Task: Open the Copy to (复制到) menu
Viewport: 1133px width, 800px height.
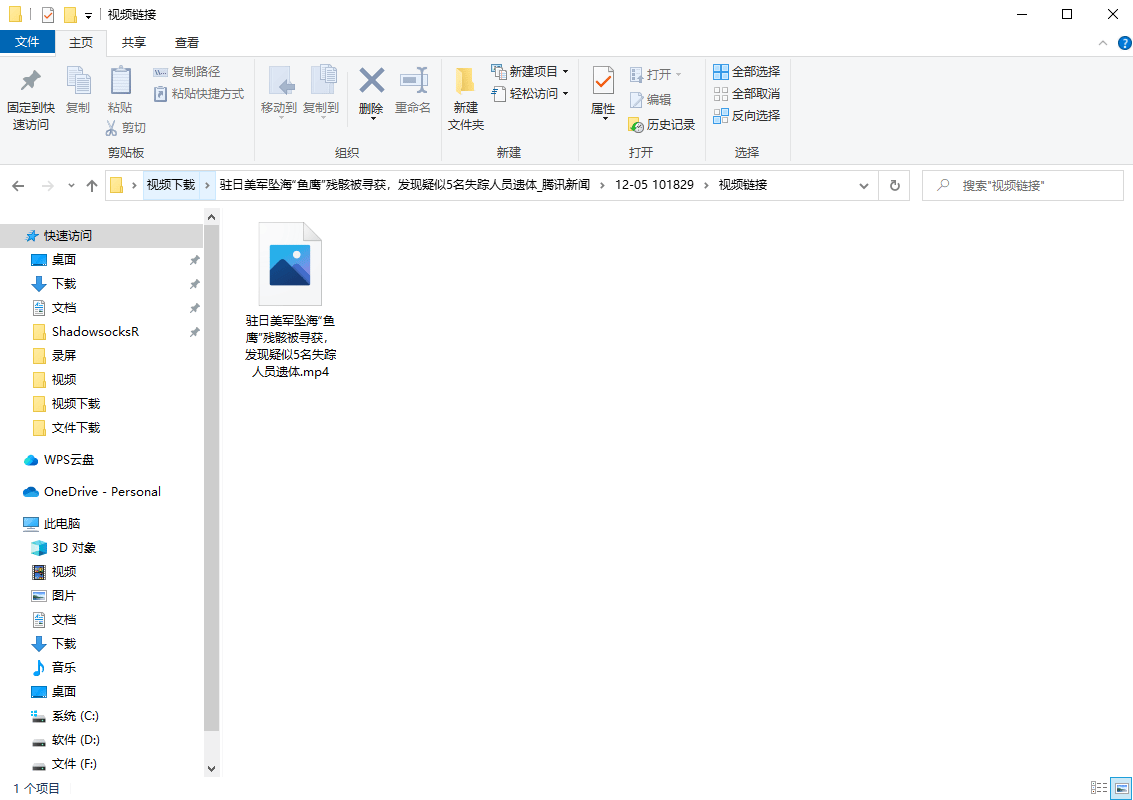Action: click(x=321, y=91)
